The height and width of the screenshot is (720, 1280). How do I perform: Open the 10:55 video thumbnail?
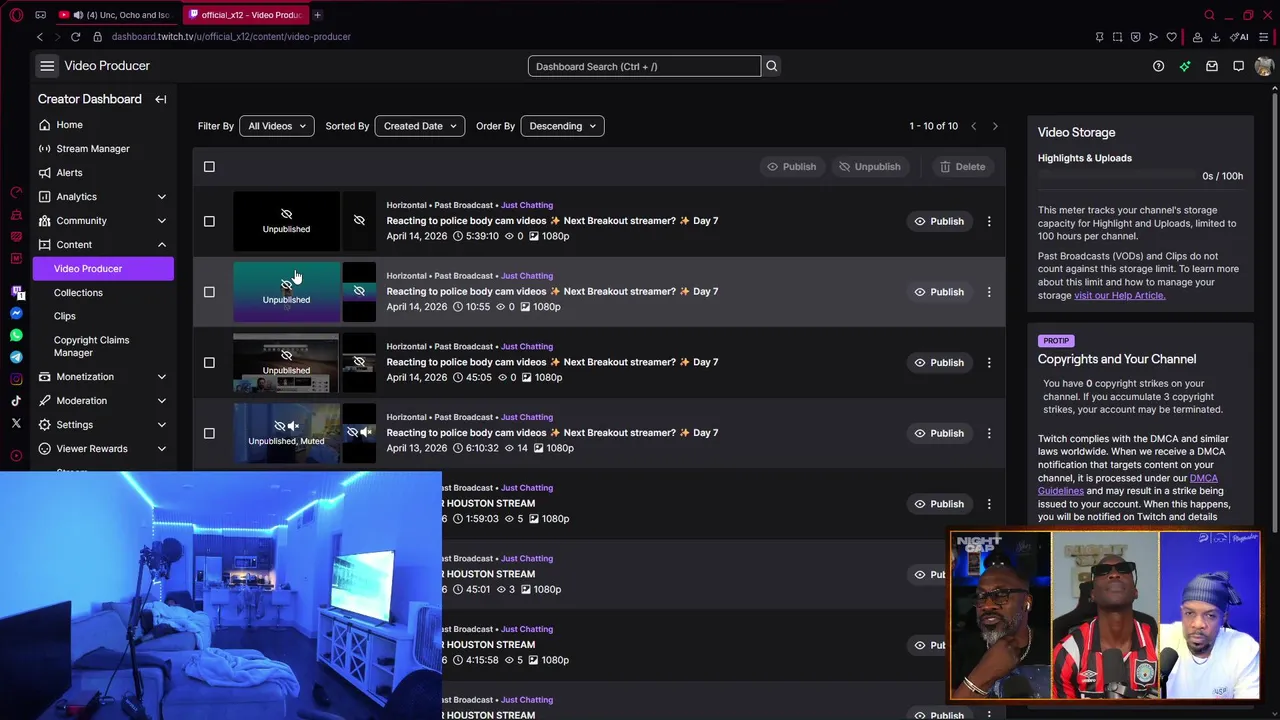click(x=286, y=292)
